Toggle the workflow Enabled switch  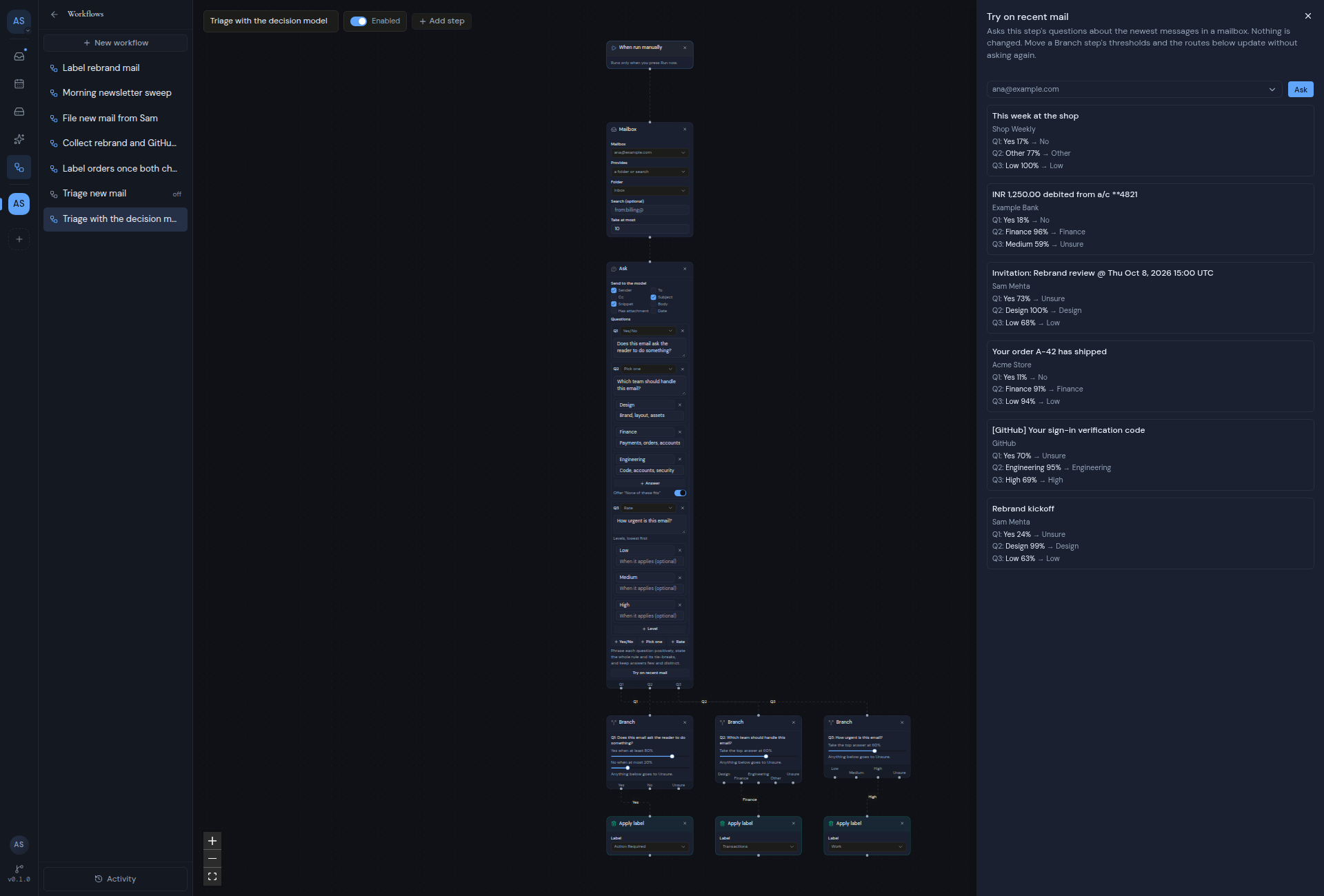(359, 21)
